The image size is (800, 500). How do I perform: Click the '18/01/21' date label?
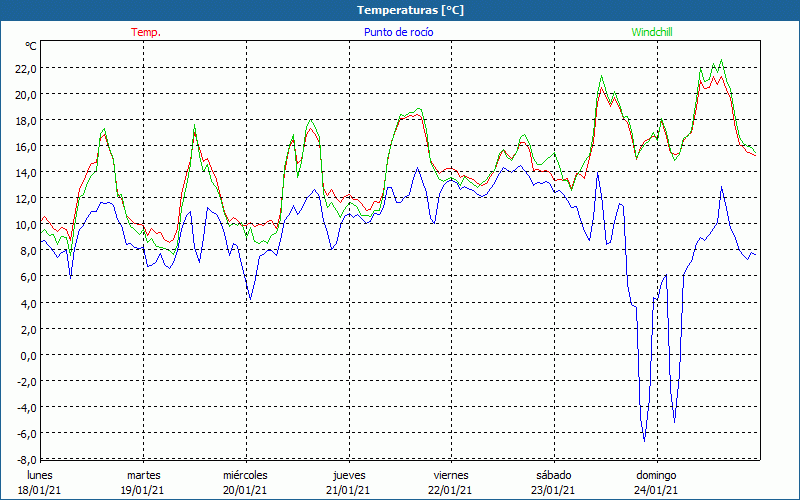click(40, 490)
